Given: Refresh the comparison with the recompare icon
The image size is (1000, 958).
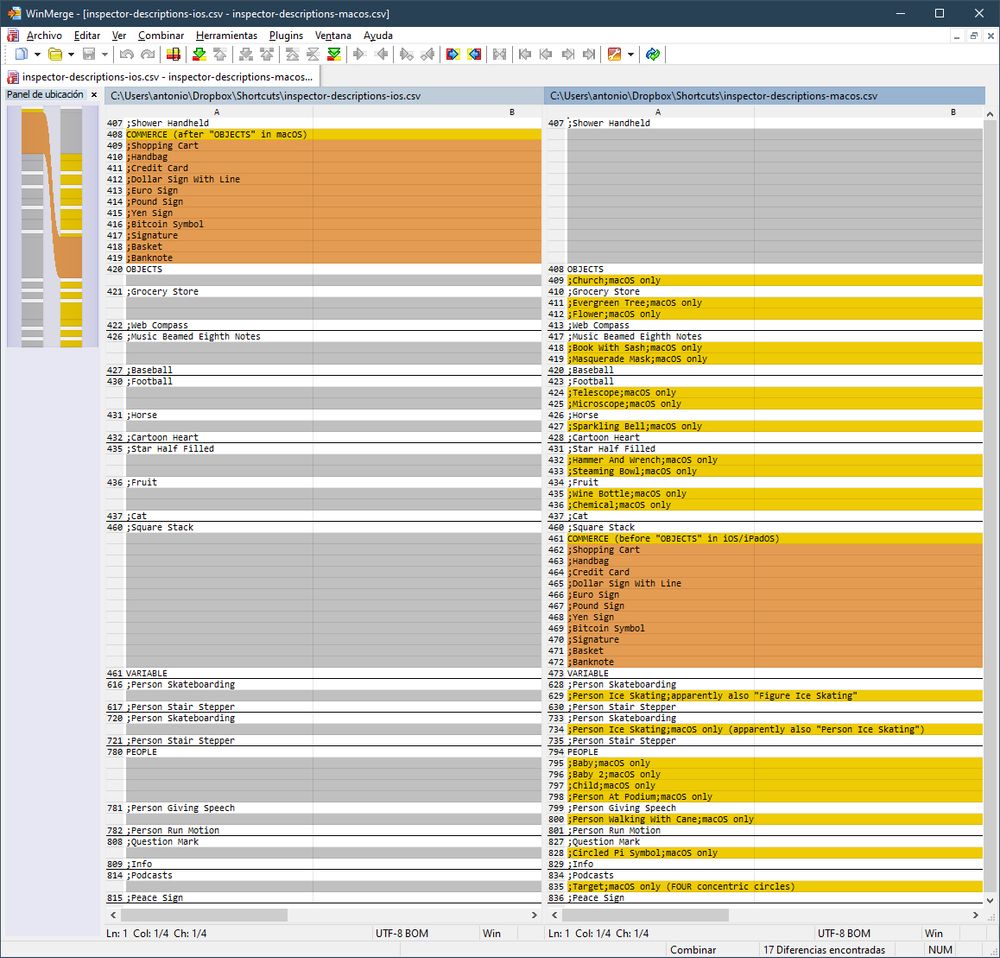Looking at the screenshot, I should pyautogui.click(x=651, y=54).
